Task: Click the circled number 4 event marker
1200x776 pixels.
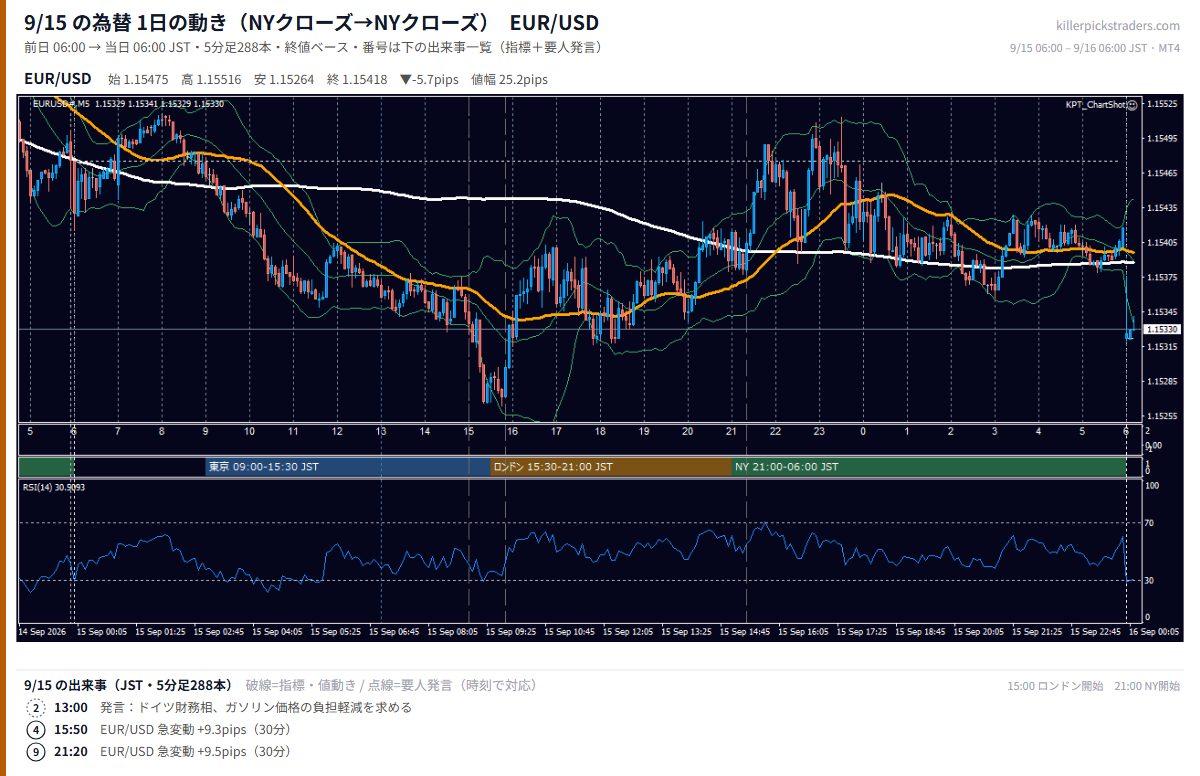Action: pyautogui.click(x=36, y=729)
